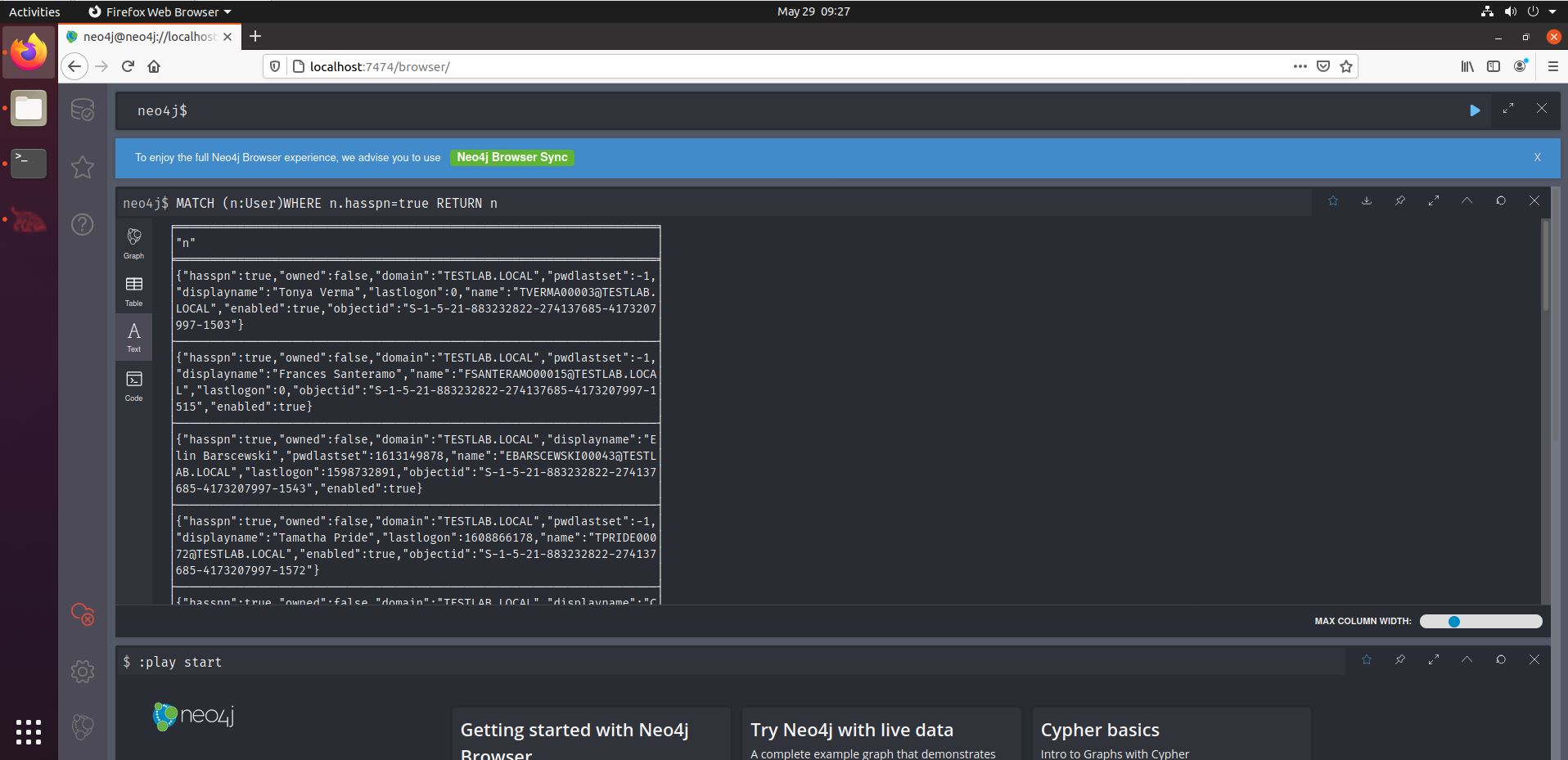The width and height of the screenshot is (1568, 760).
Task: Open the Favorites star sidebar
Action: click(x=83, y=167)
